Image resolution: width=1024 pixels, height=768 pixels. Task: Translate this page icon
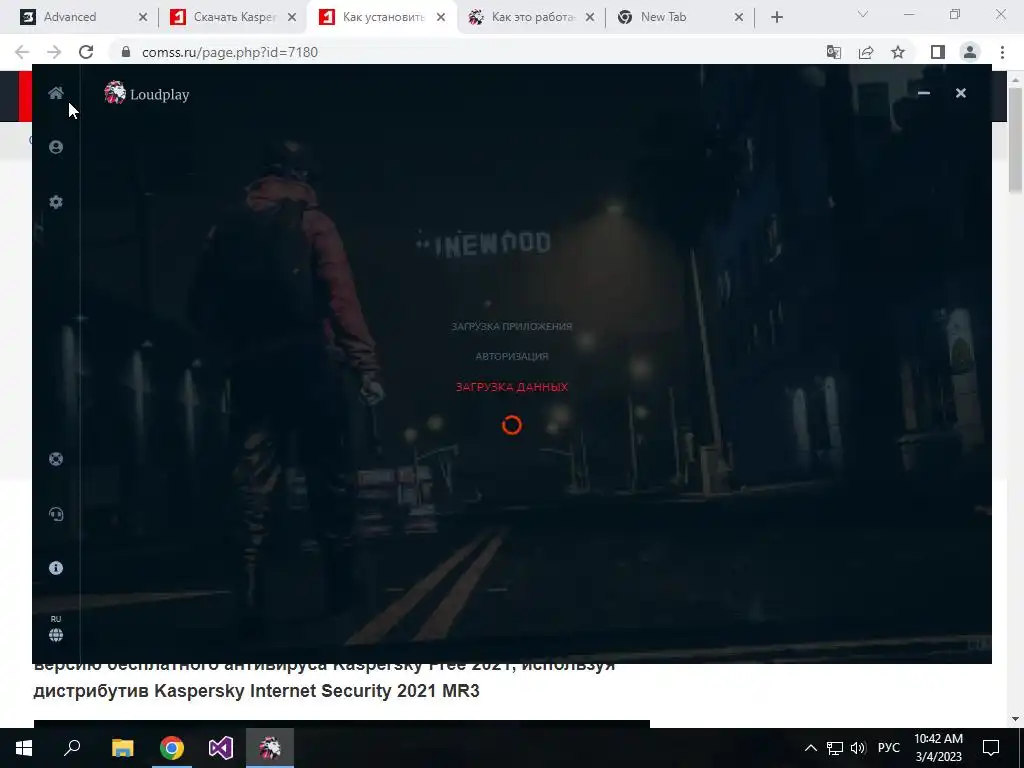(834, 52)
